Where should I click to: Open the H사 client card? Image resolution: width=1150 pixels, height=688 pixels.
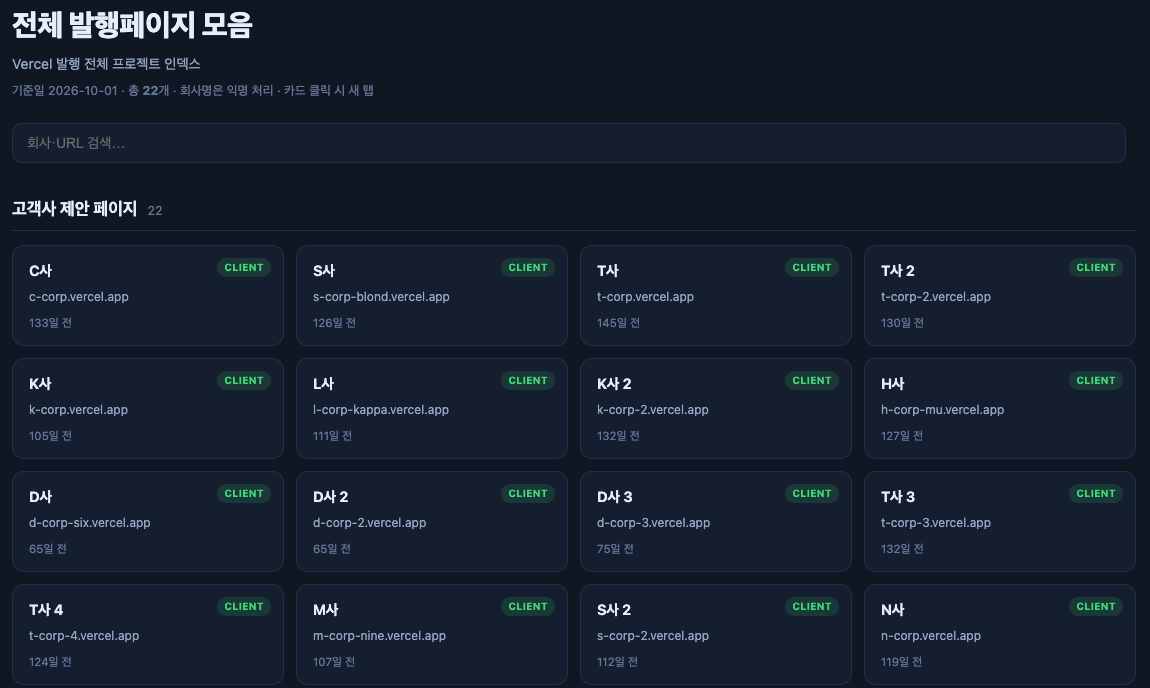(1000, 409)
